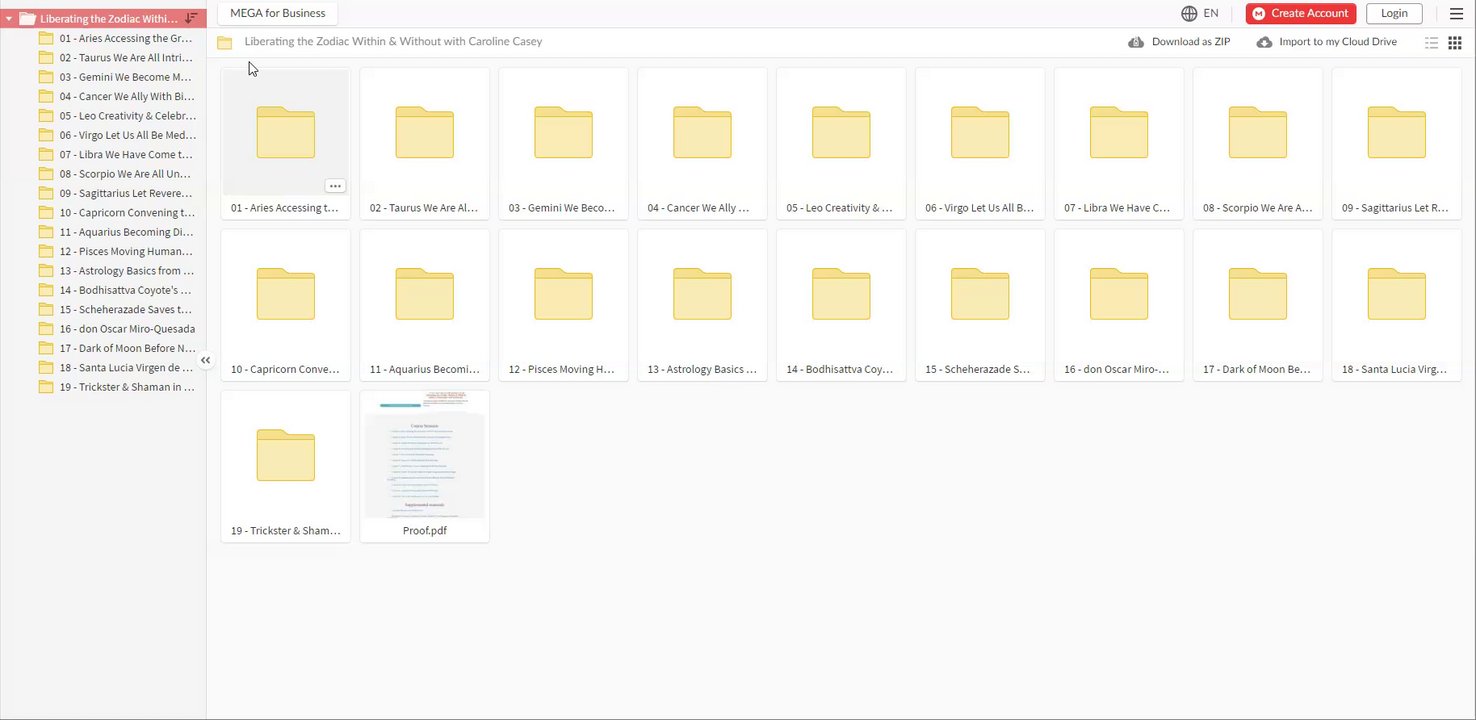Image resolution: width=1476 pixels, height=720 pixels.
Task: Click the Create Account button
Action: tap(1301, 13)
